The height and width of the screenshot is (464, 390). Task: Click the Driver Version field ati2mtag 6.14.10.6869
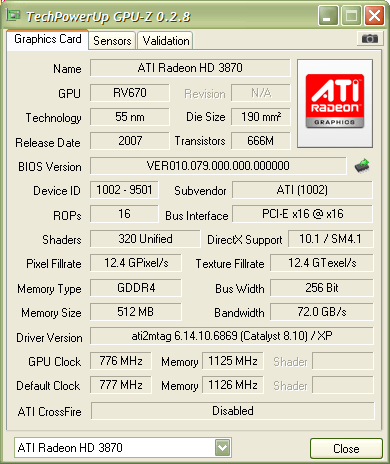pyautogui.click(x=232, y=336)
